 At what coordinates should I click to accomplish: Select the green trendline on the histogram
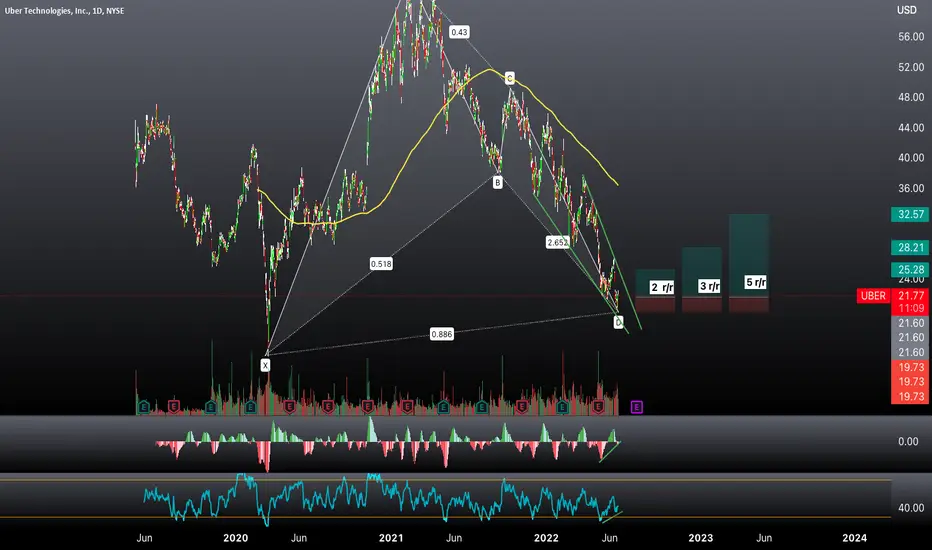click(609, 452)
